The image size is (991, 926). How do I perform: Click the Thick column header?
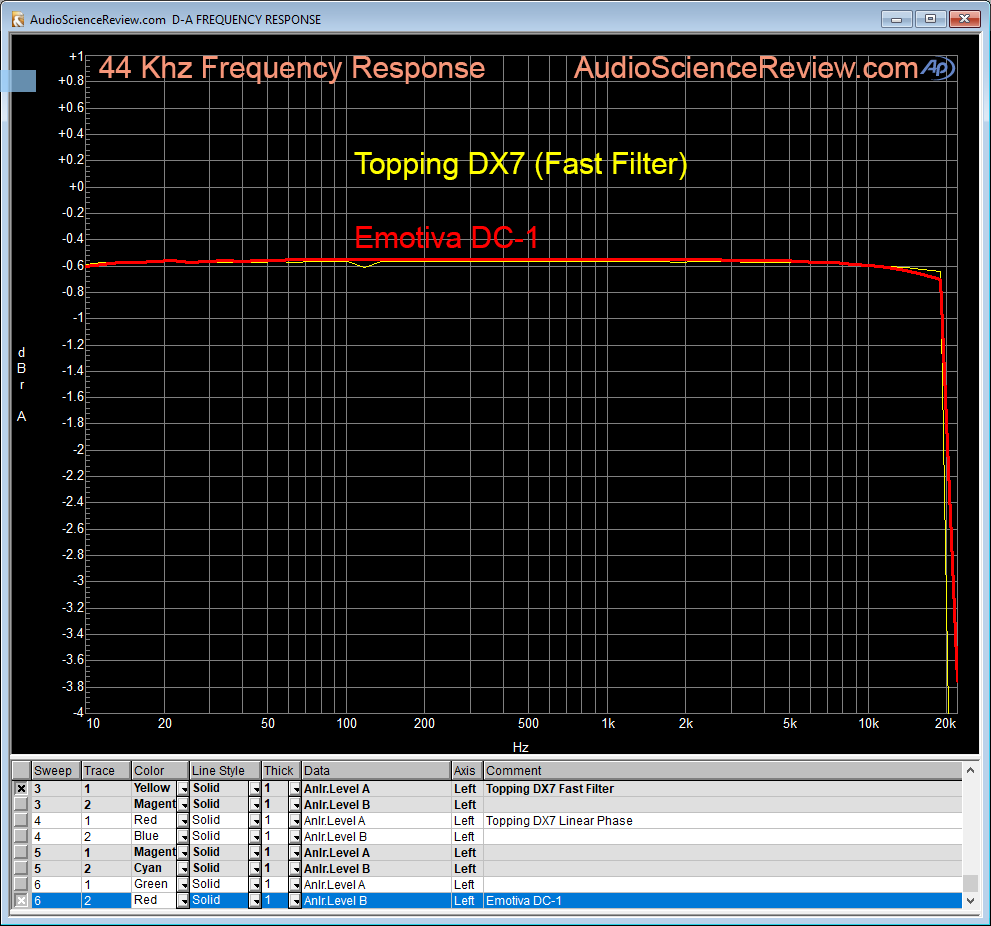[x=282, y=771]
